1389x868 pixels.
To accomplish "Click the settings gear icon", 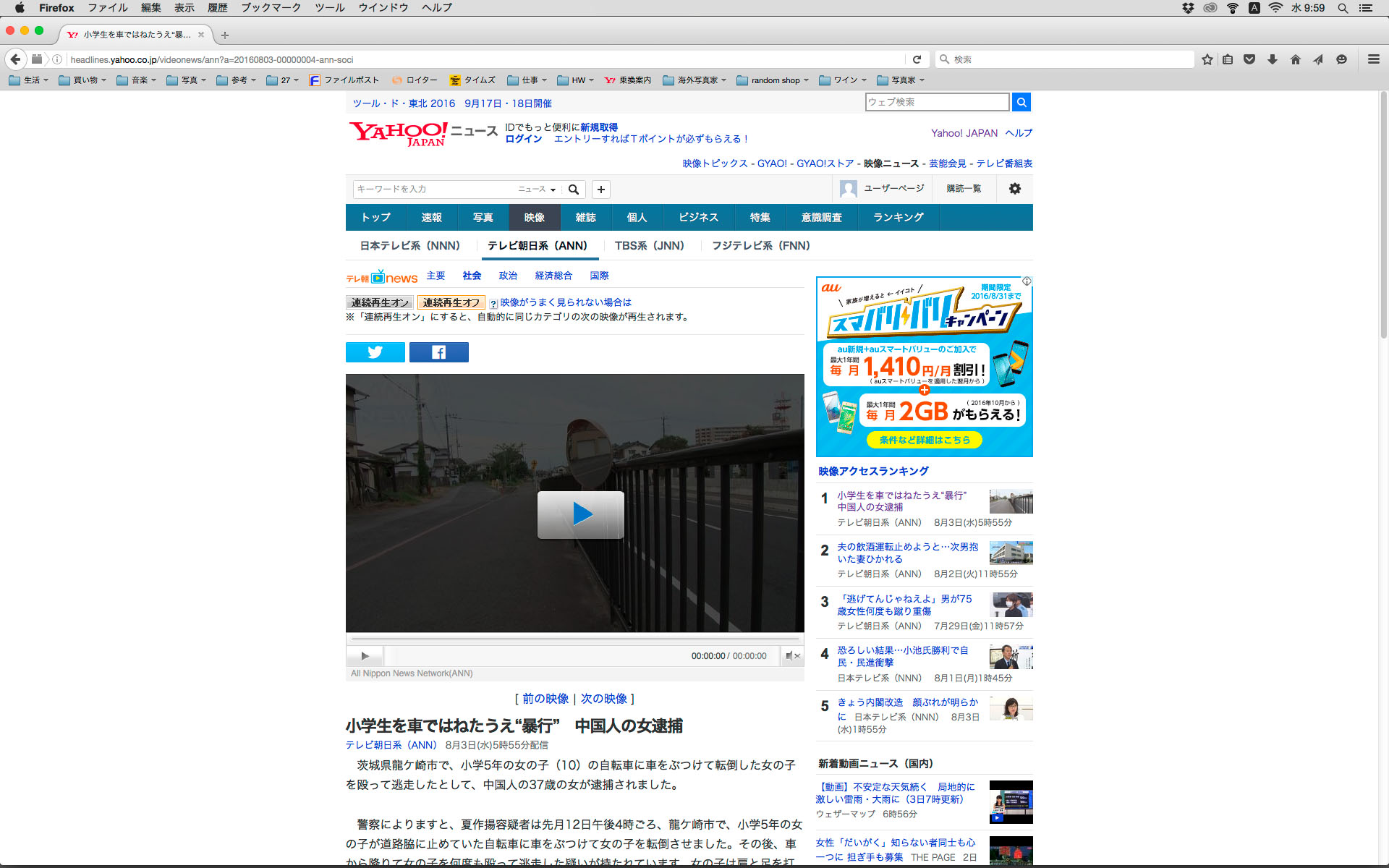I will coord(1014,189).
